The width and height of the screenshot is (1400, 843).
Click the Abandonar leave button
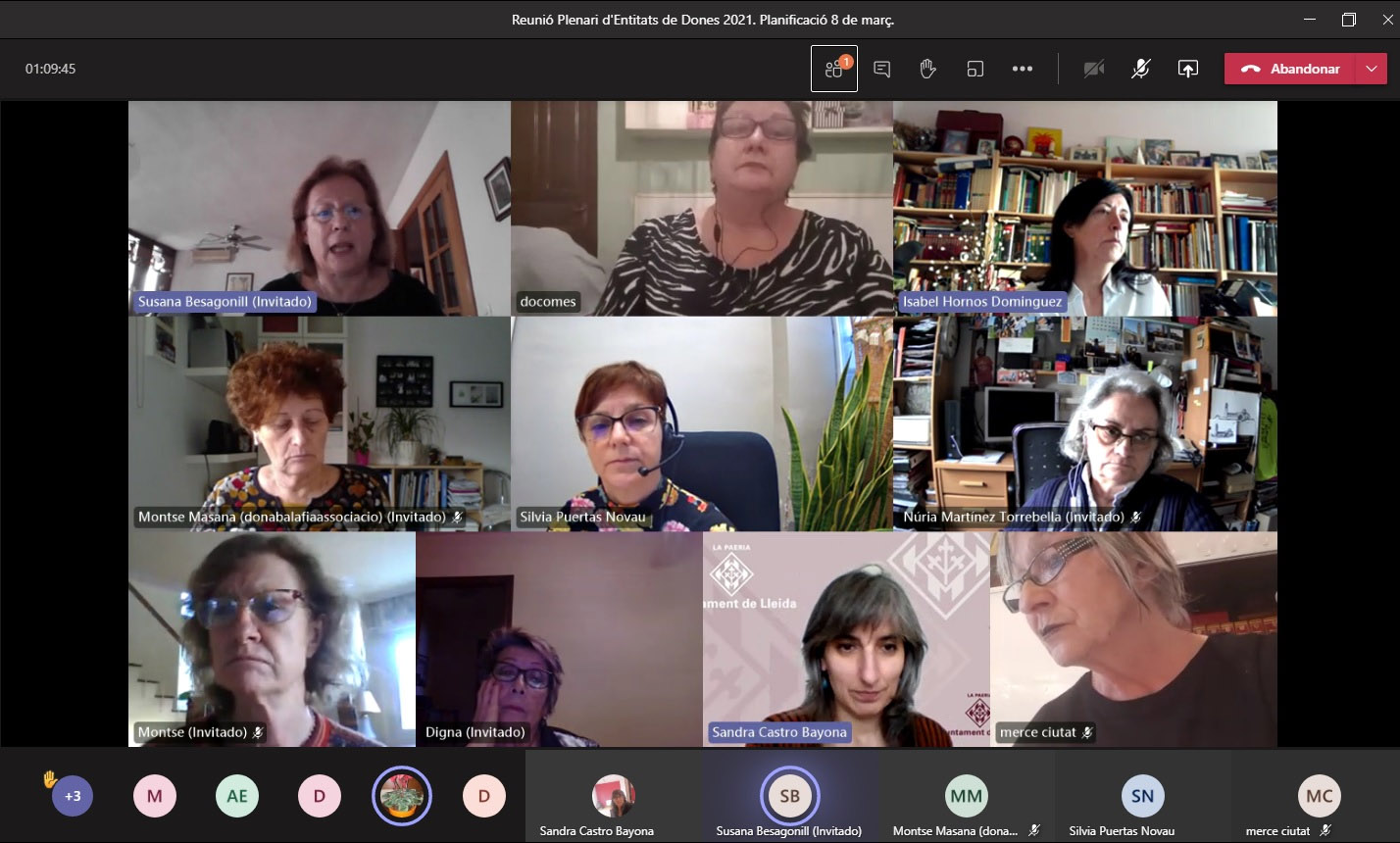(1290, 69)
